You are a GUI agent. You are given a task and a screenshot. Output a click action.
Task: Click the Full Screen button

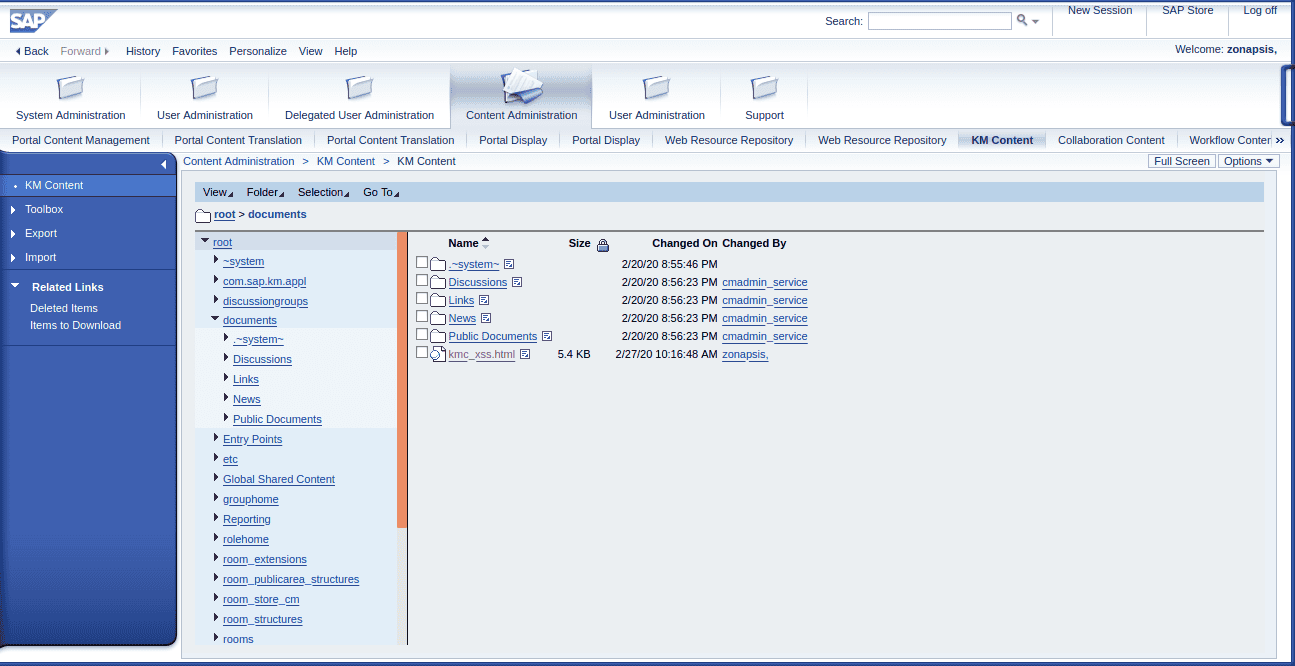click(1181, 161)
